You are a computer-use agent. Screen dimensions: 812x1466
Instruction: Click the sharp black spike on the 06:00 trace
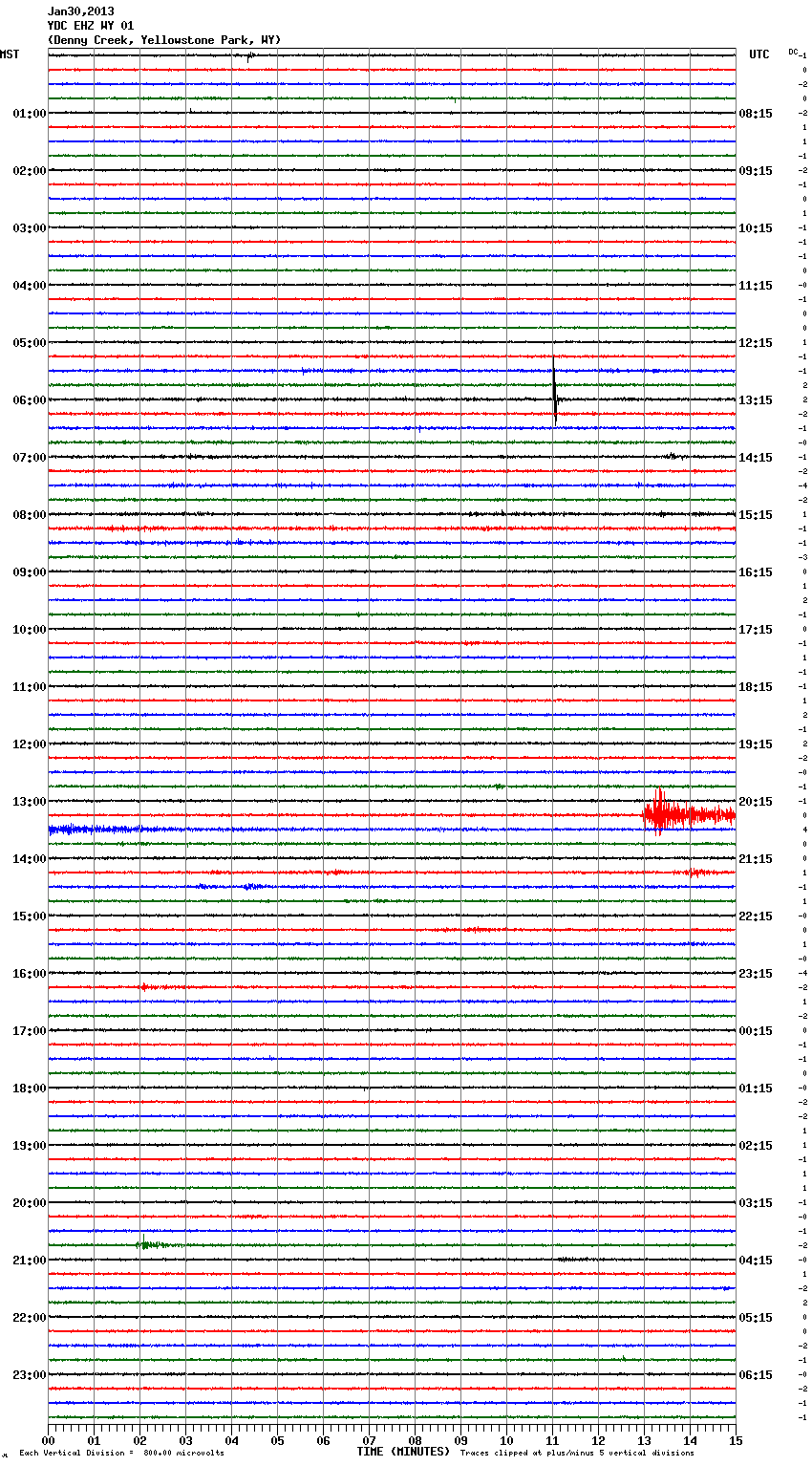(x=554, y=390)
